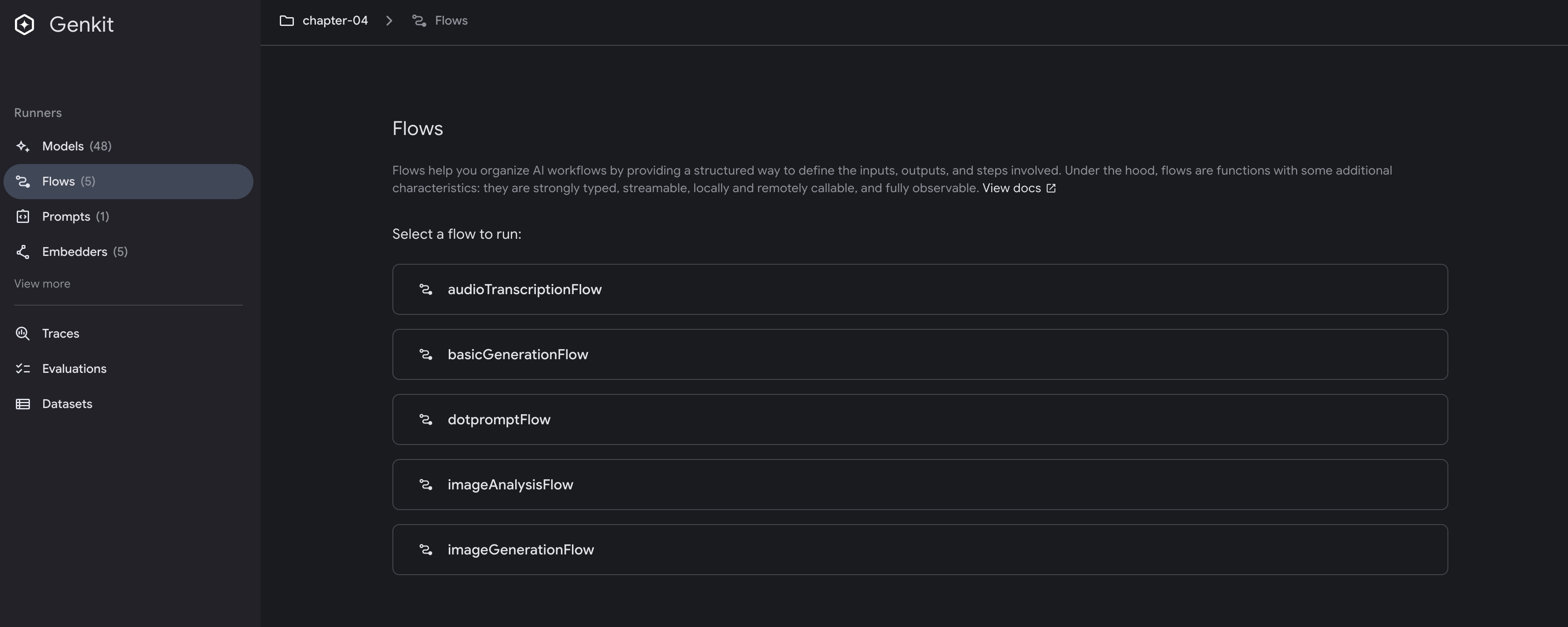Click the Flows breadcrumb label
This screenshot has width=1568, height=627.
pyautogui.click(x=451, y=21)
